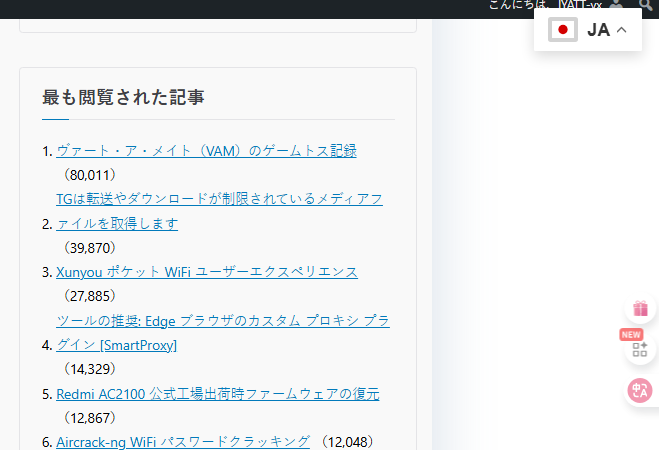Open the Redmi AC2100 firmware restore article
The image size is (659, 450).
[x=218, y=394]
